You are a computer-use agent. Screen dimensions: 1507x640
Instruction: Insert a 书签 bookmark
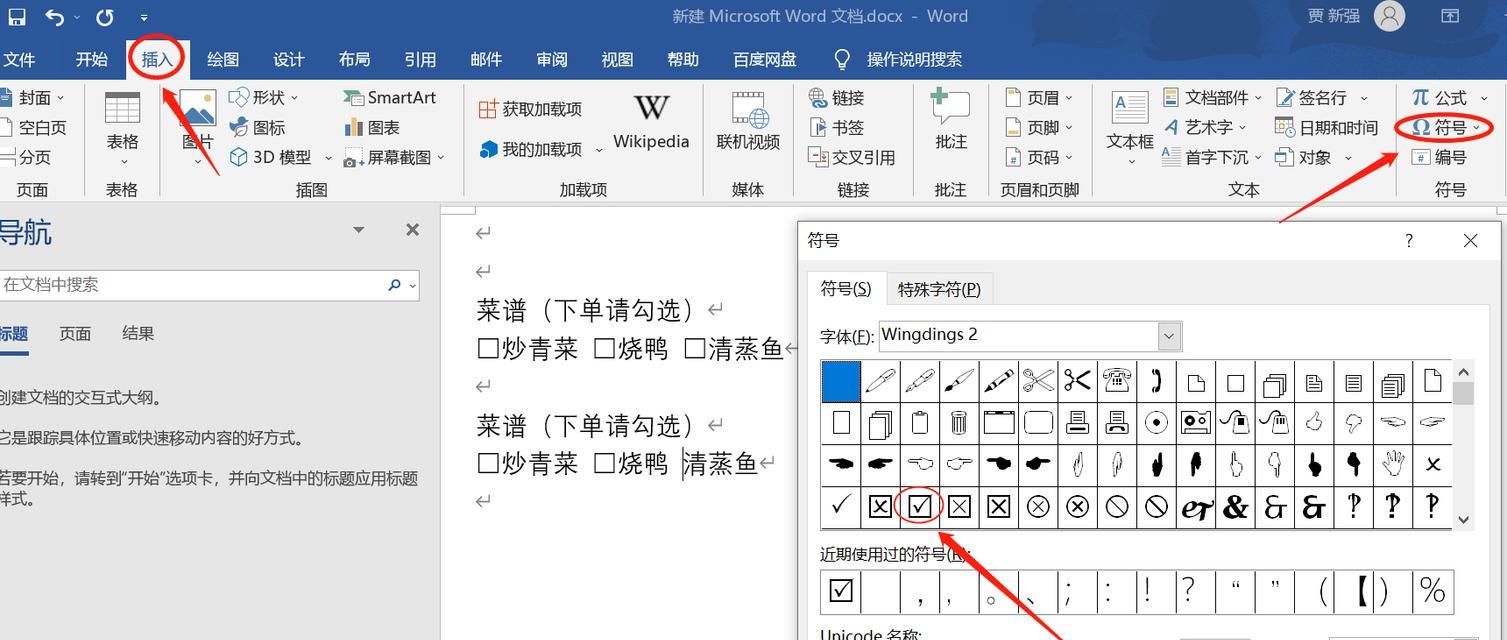pos(836,128)
